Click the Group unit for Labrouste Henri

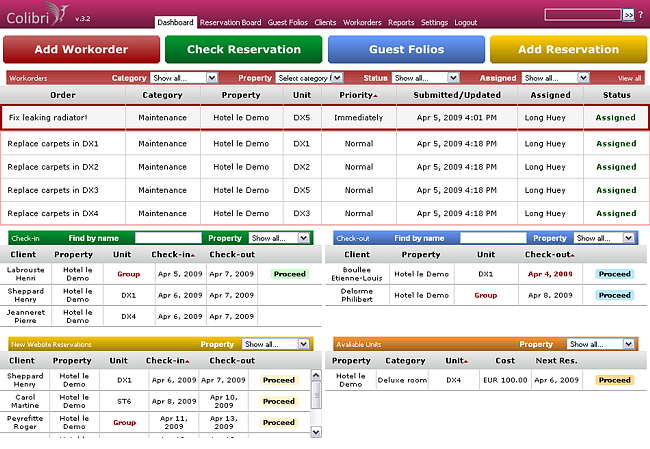pyautogui.click(x=129, y=274)
